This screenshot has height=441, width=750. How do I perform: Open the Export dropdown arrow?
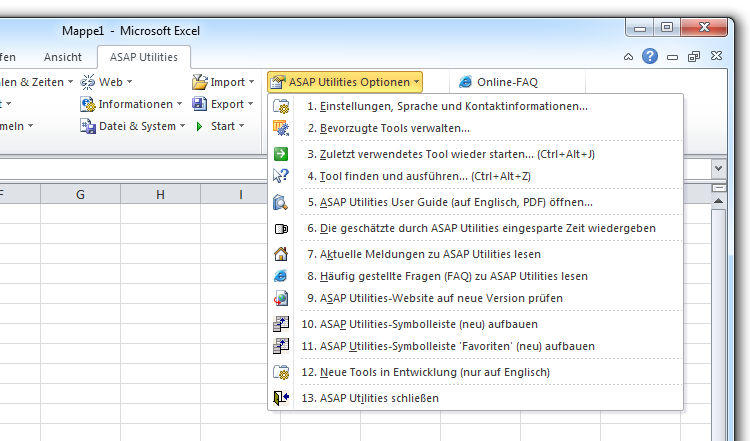point(250,104)
